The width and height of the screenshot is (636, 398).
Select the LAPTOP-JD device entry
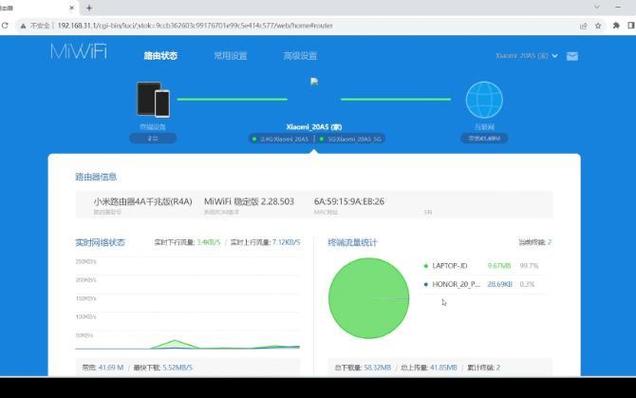pyautogui.click(x=450, y=266)
